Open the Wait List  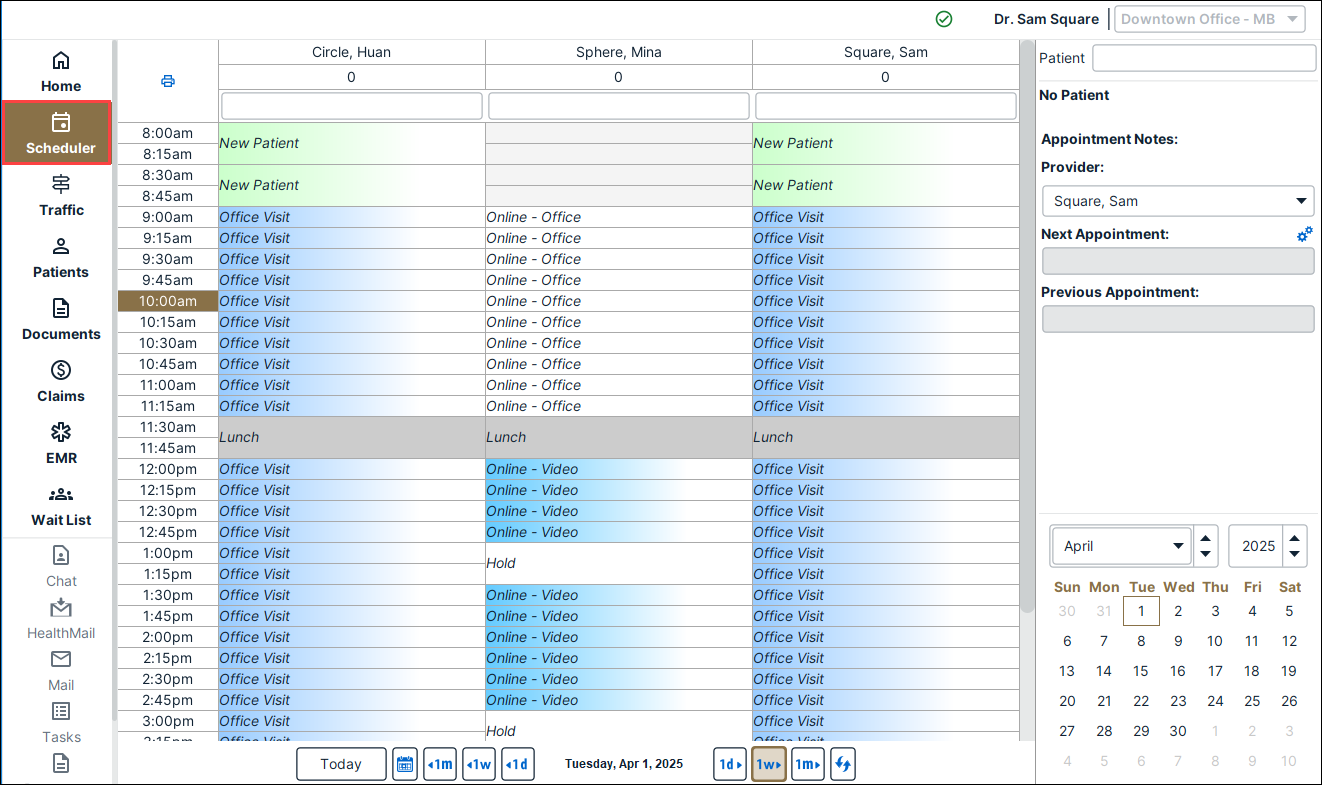click(60, 506)
